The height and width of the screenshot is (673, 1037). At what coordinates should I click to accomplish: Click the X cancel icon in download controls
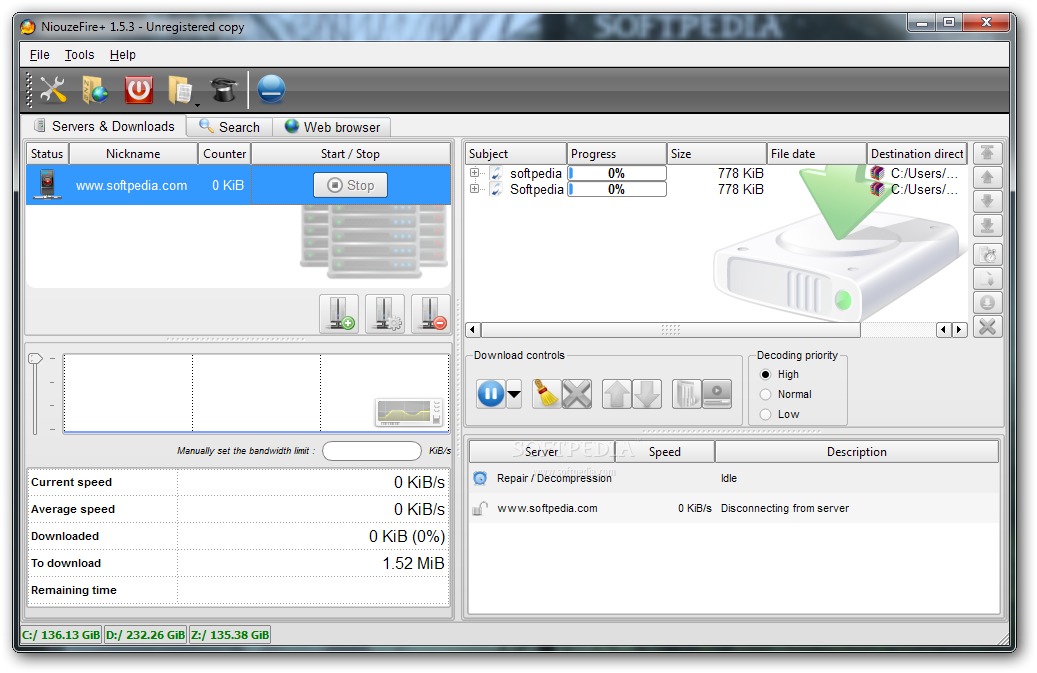coord(577,394)
